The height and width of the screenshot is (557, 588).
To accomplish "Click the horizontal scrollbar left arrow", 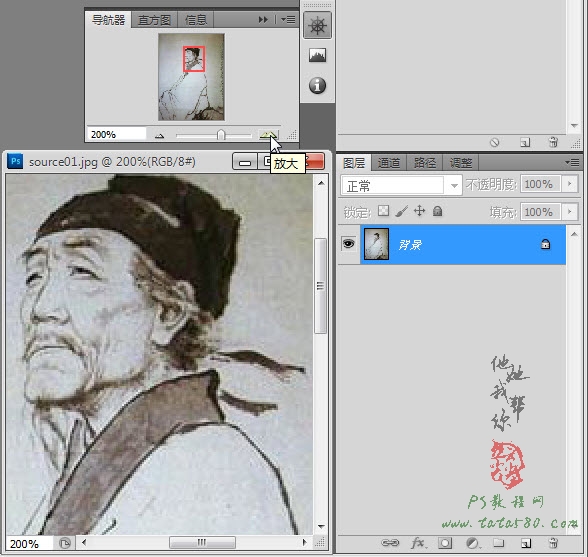I will 84,542.
